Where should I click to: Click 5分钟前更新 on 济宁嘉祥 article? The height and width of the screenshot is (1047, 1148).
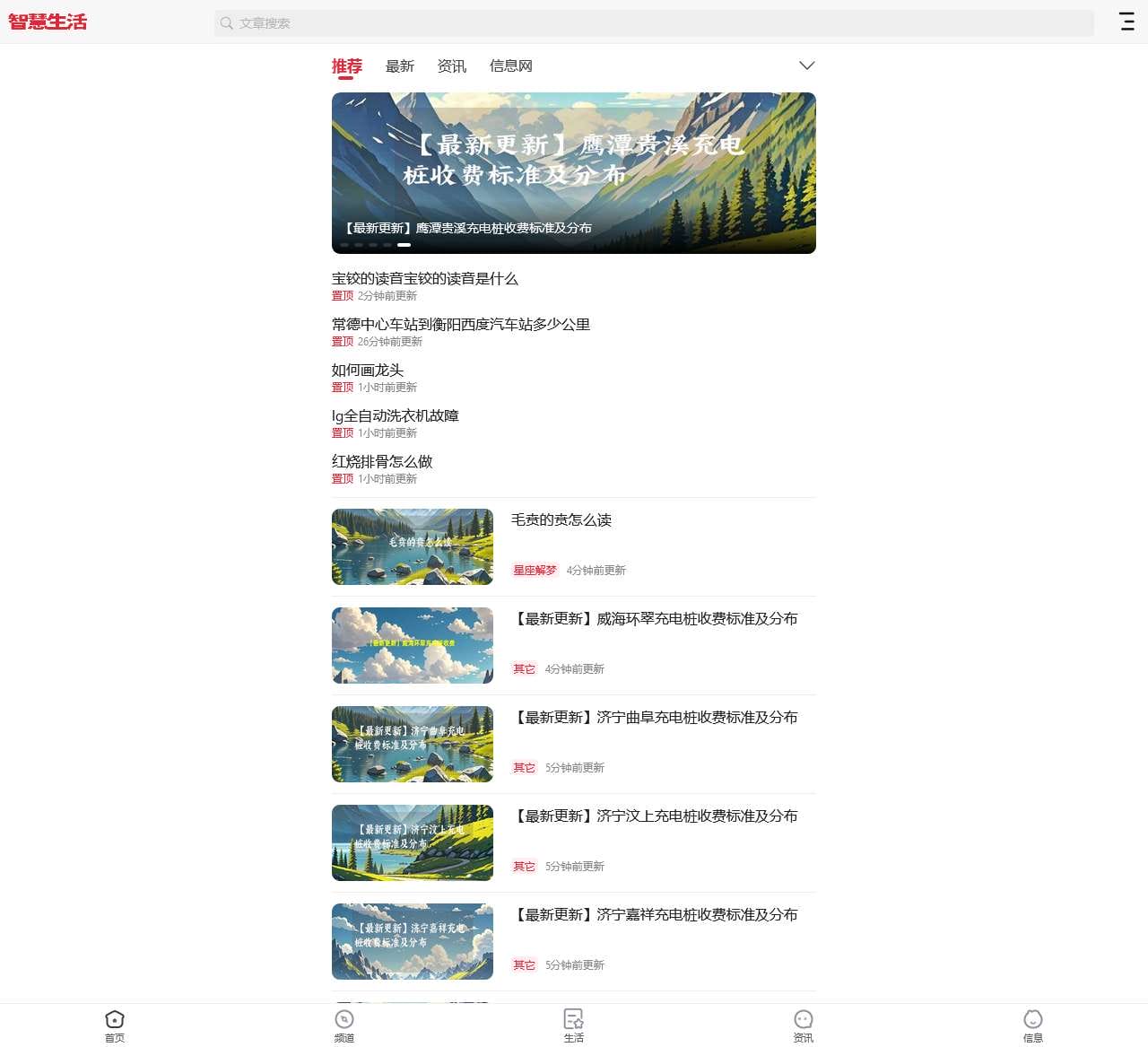pyautogui.click(x=575, y=965)
